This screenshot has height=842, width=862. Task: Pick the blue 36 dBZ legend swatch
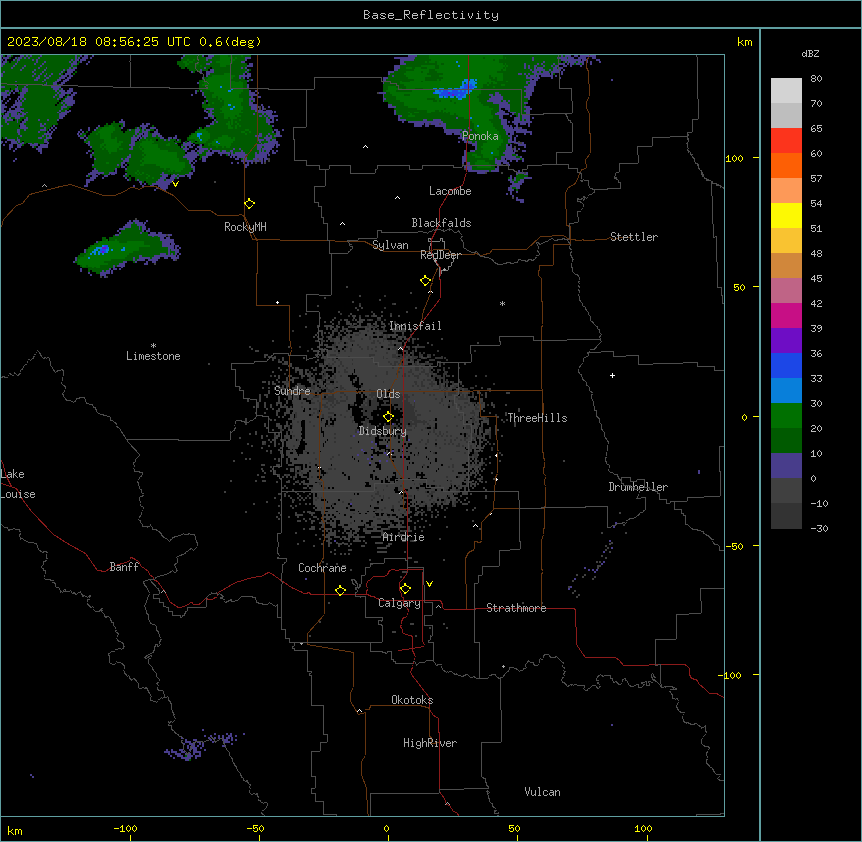click(x=786, y=365)
